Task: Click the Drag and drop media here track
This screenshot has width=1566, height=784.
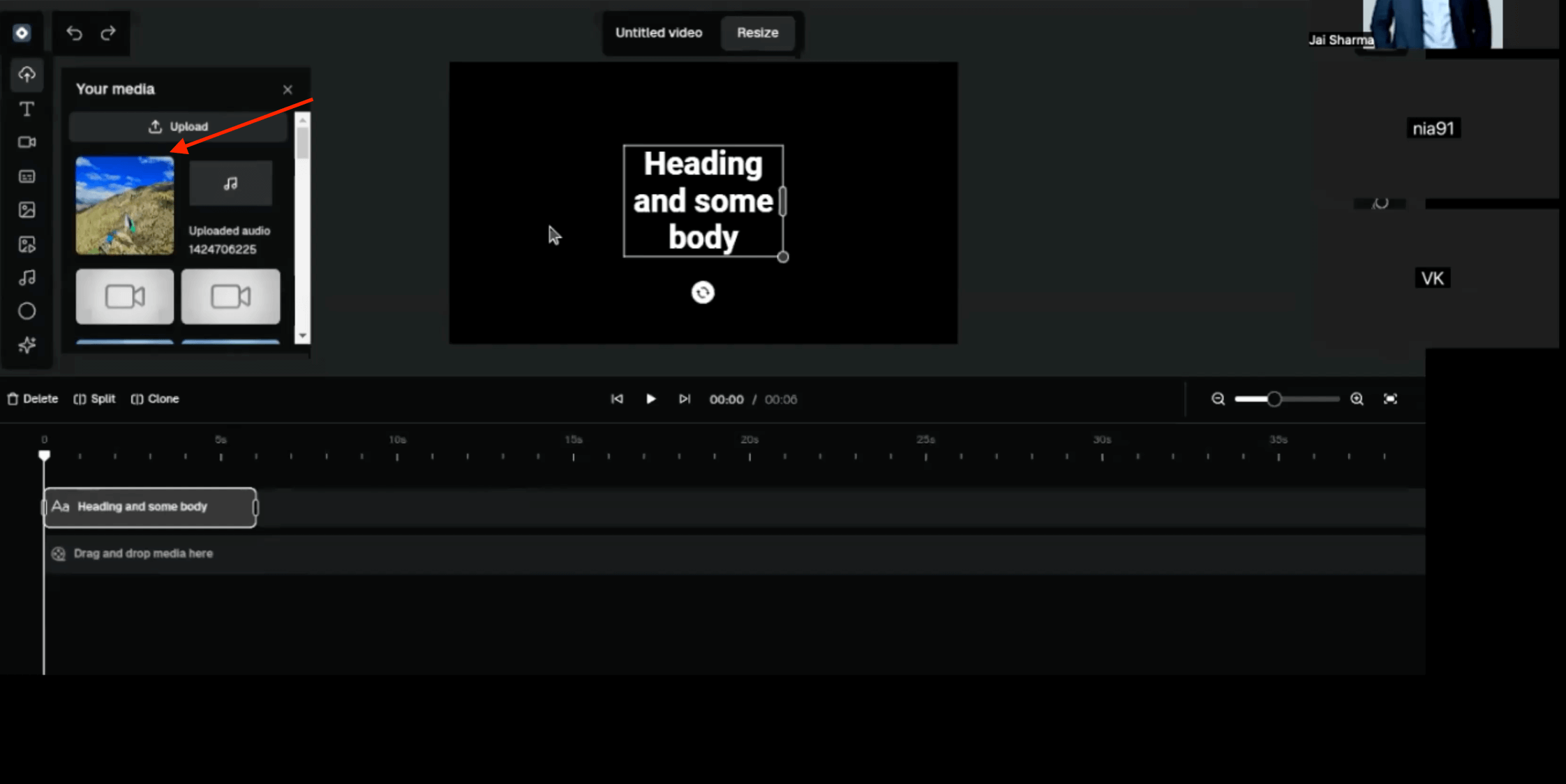Action: point(734,554)
